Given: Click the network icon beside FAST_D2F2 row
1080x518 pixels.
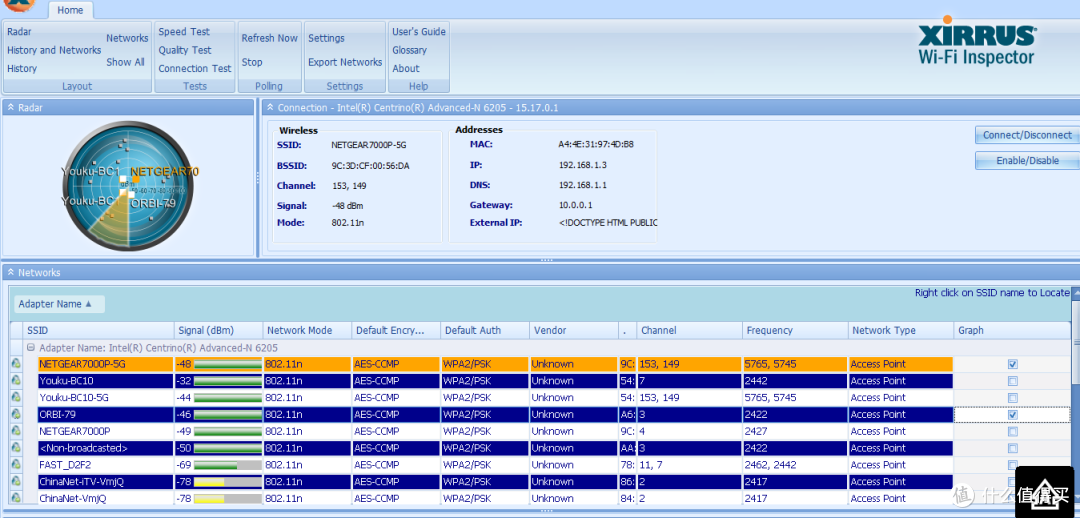Looking at the screenshot, I should click(15, 465).
